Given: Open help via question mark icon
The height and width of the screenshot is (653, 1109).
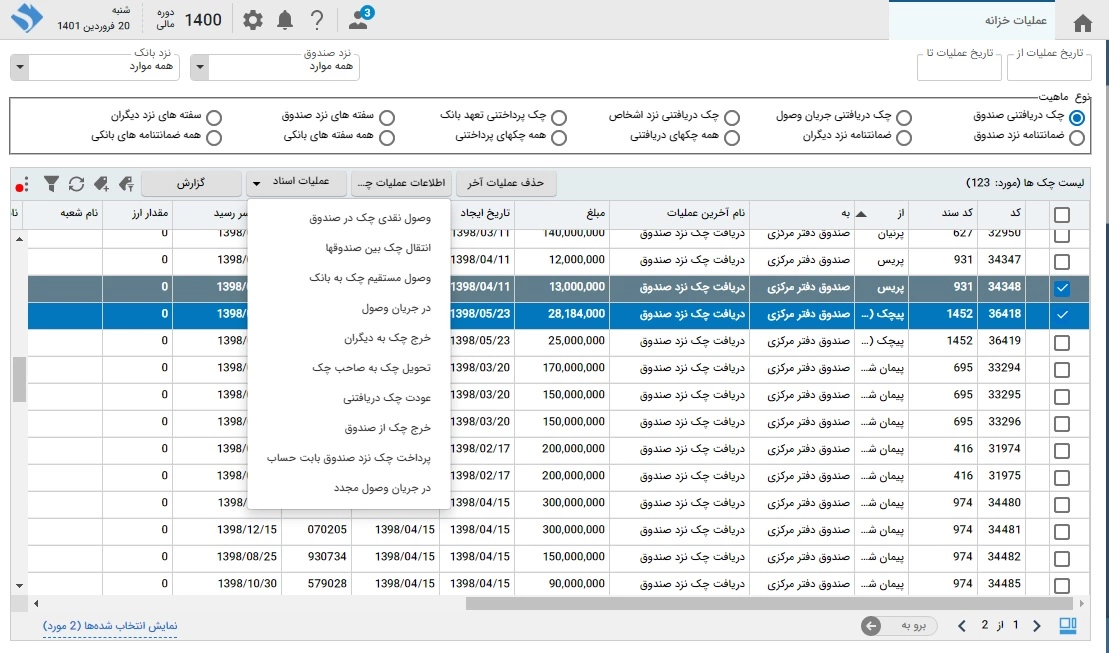Looking at the screenshot, I should [x=317, y=20].
